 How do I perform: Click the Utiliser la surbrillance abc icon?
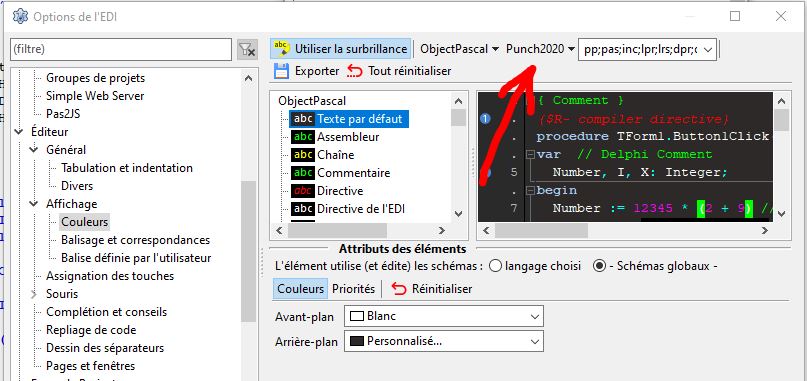(282, 48)
